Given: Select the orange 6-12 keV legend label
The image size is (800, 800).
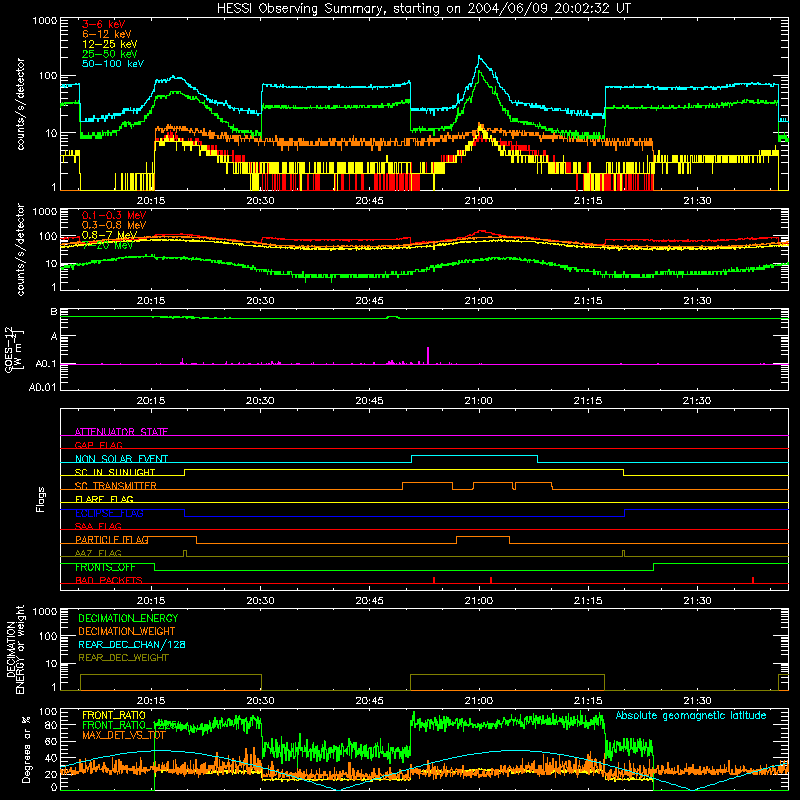Looking at the screenshot, I should 107,34.
